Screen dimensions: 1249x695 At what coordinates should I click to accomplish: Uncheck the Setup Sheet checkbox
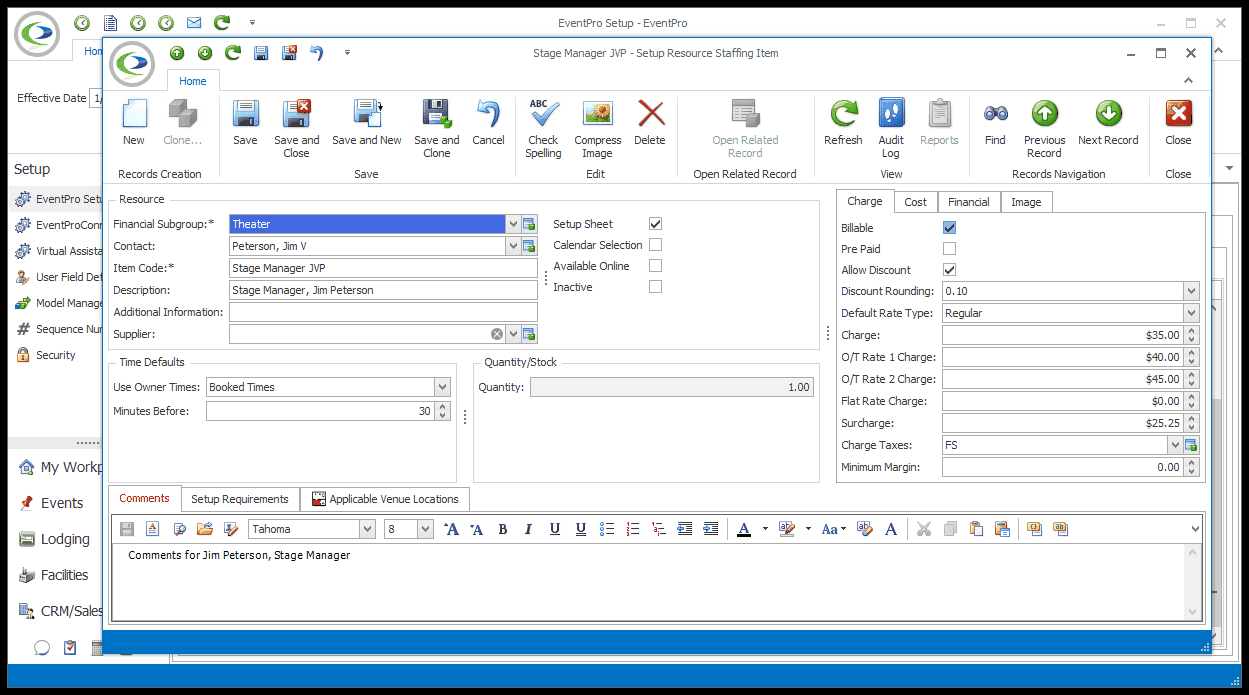click(x=655, y=224)
